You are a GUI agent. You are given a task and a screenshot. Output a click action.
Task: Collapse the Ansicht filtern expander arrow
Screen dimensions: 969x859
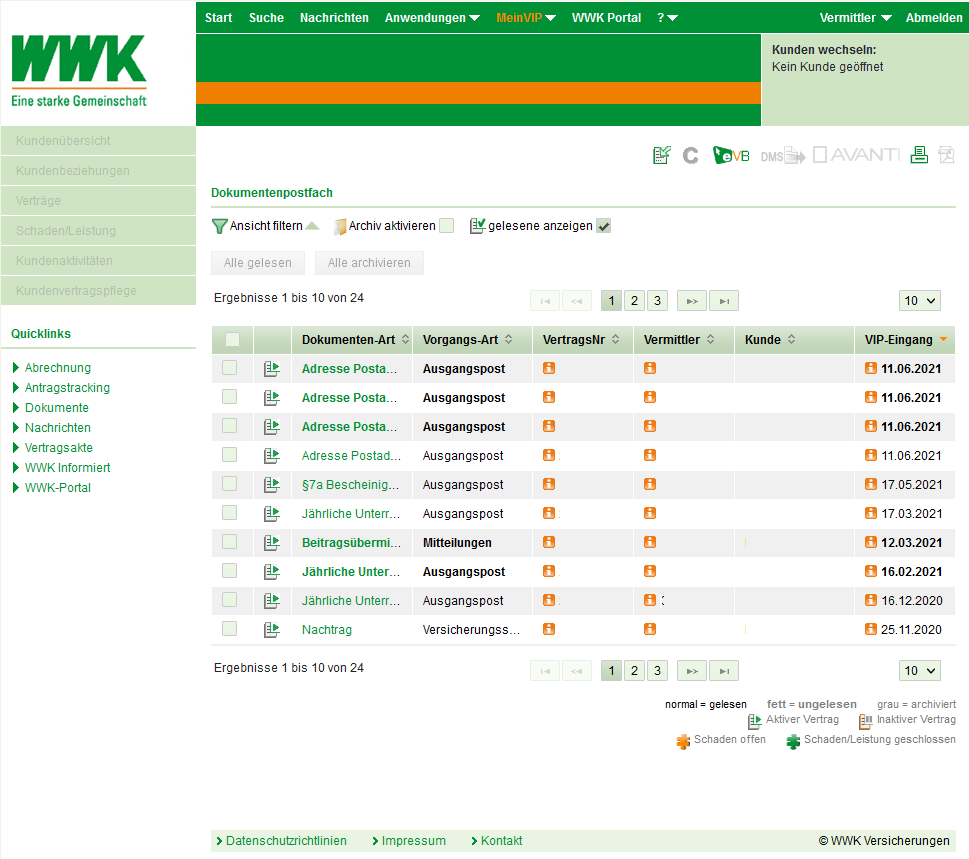[313, 226]
